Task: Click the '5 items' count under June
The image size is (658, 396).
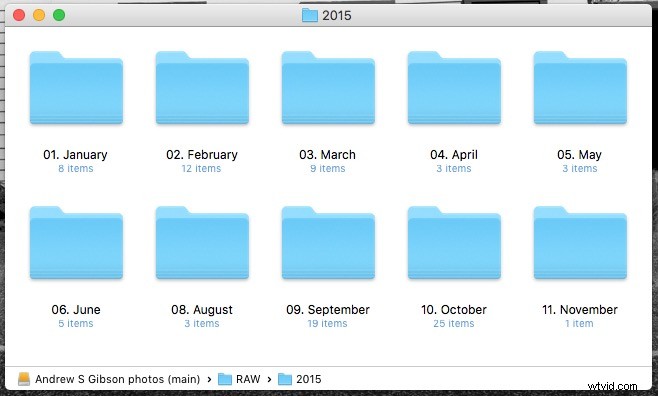Action: pos(76,323)
